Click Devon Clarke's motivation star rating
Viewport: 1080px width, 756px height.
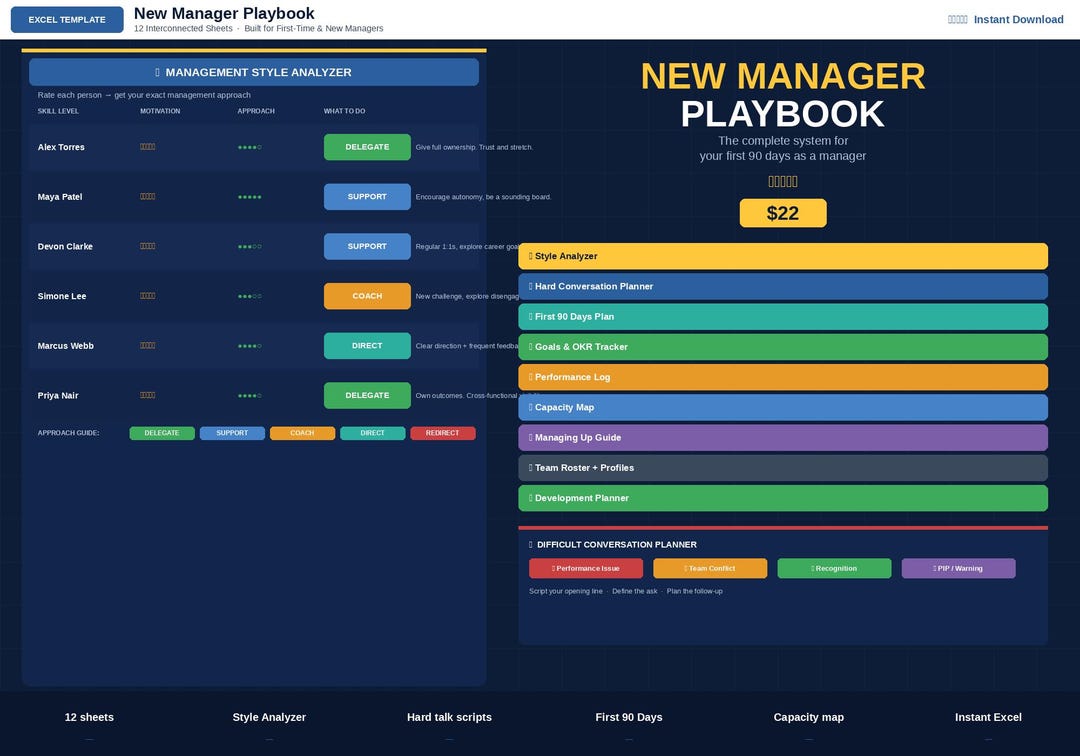[x=147, y=246]
